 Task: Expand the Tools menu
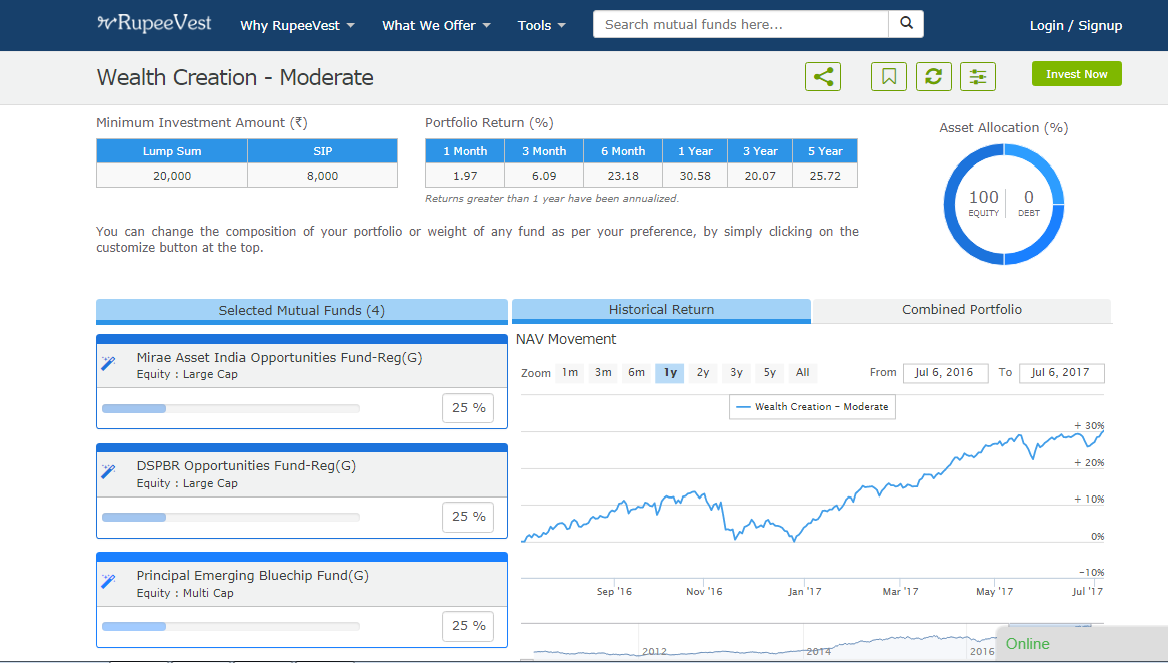click(x=542, y=25)
